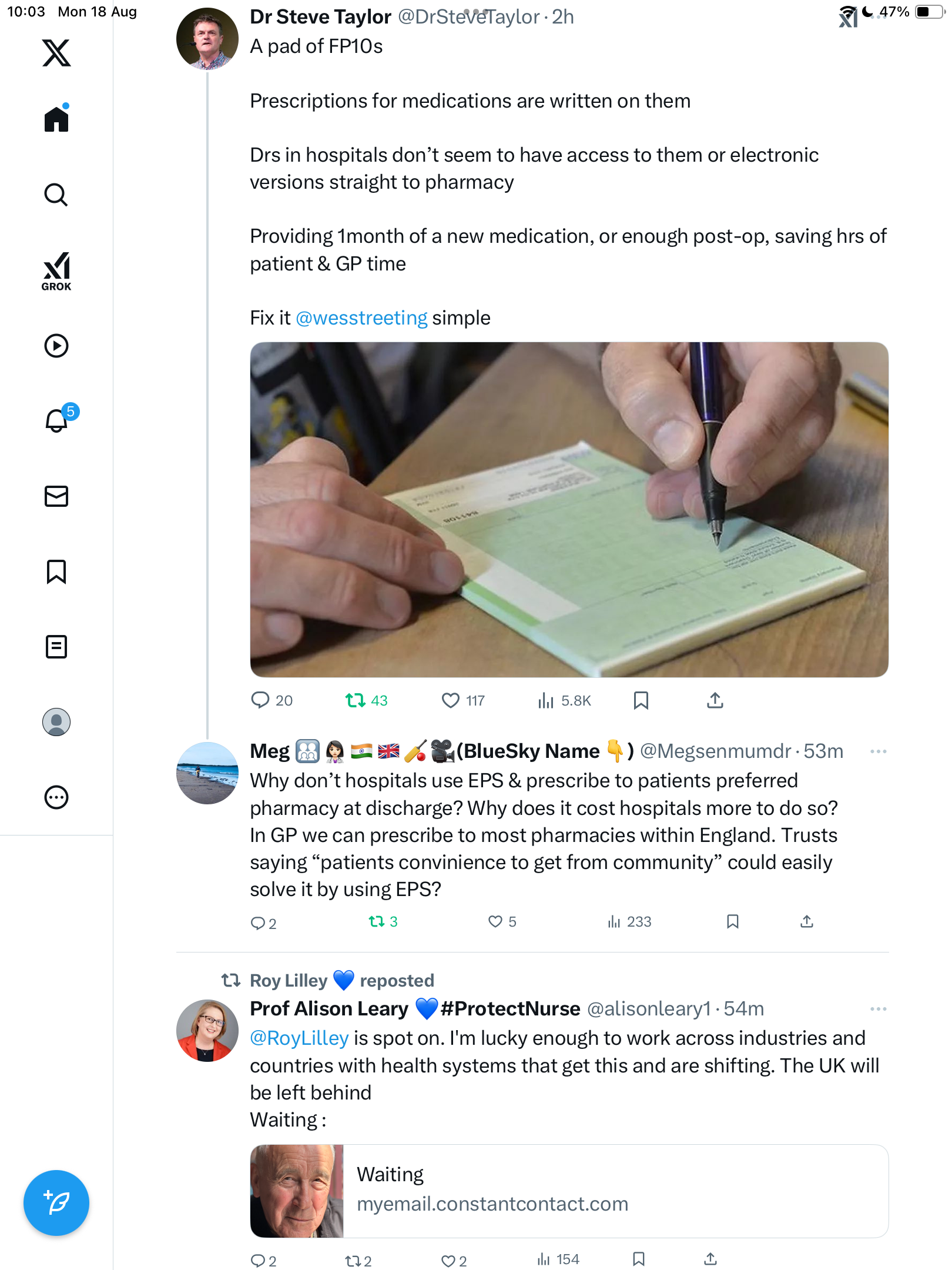The width and height of the screenshot is (952, 1270).
Task: Open Lists icon in sidebar
Action: tap(56, 647)
